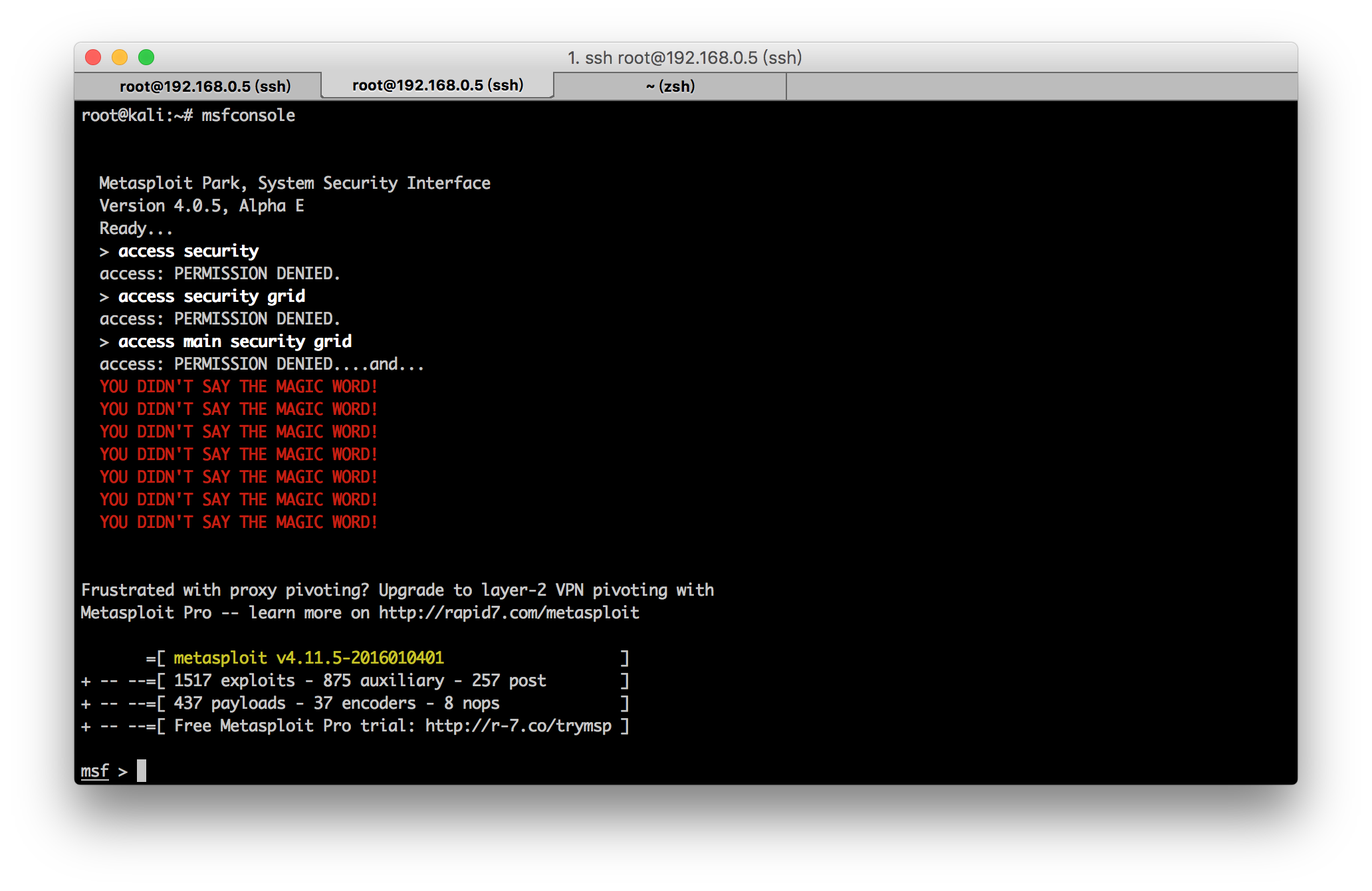Image resolution: width=1372 pixels, height=891 pixels.
Task: Click the 'Version 4.0.5, Alpha E' line
Action: point(201,205)
